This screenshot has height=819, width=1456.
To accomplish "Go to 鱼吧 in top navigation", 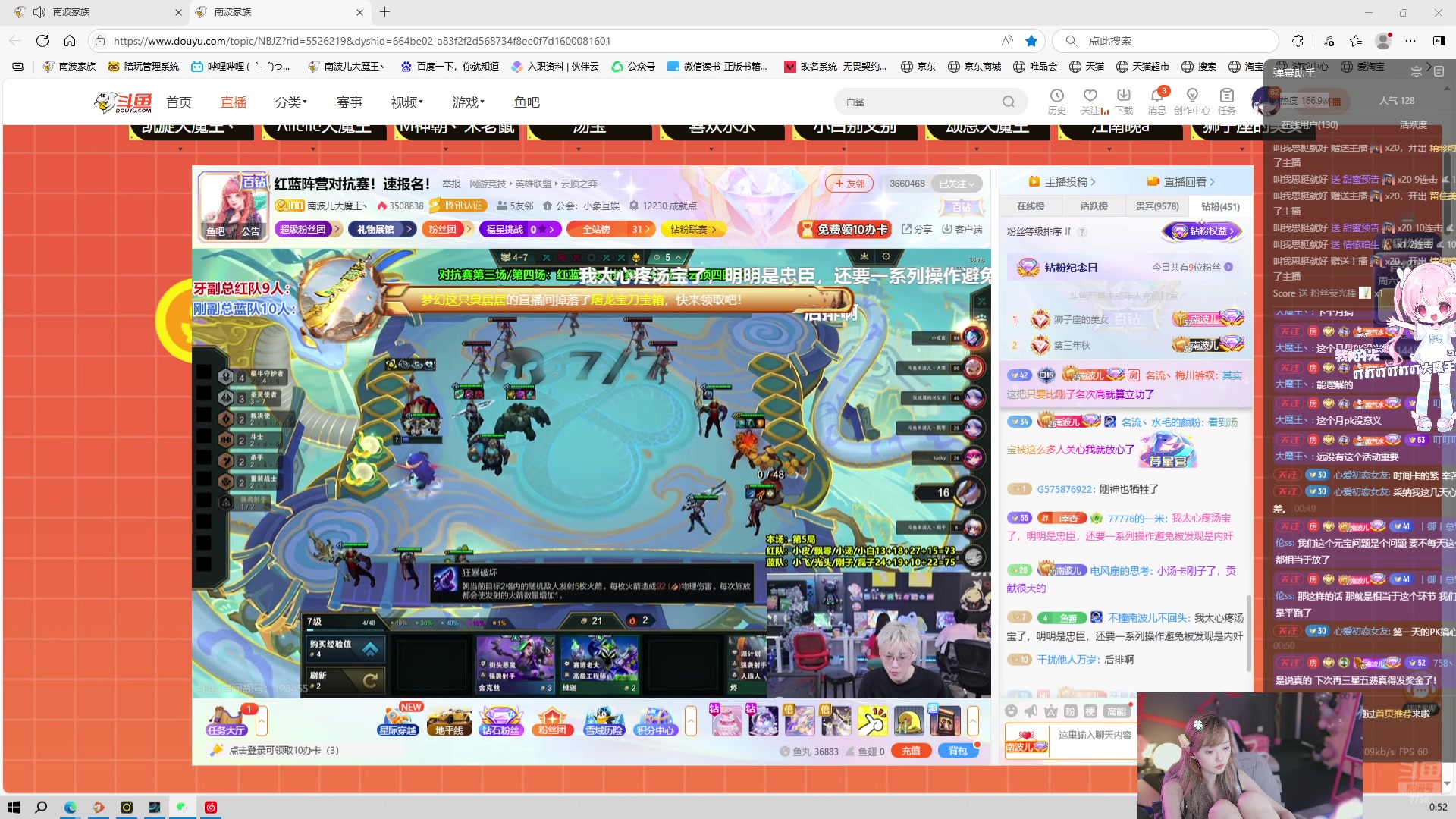I will pos(527,102).
